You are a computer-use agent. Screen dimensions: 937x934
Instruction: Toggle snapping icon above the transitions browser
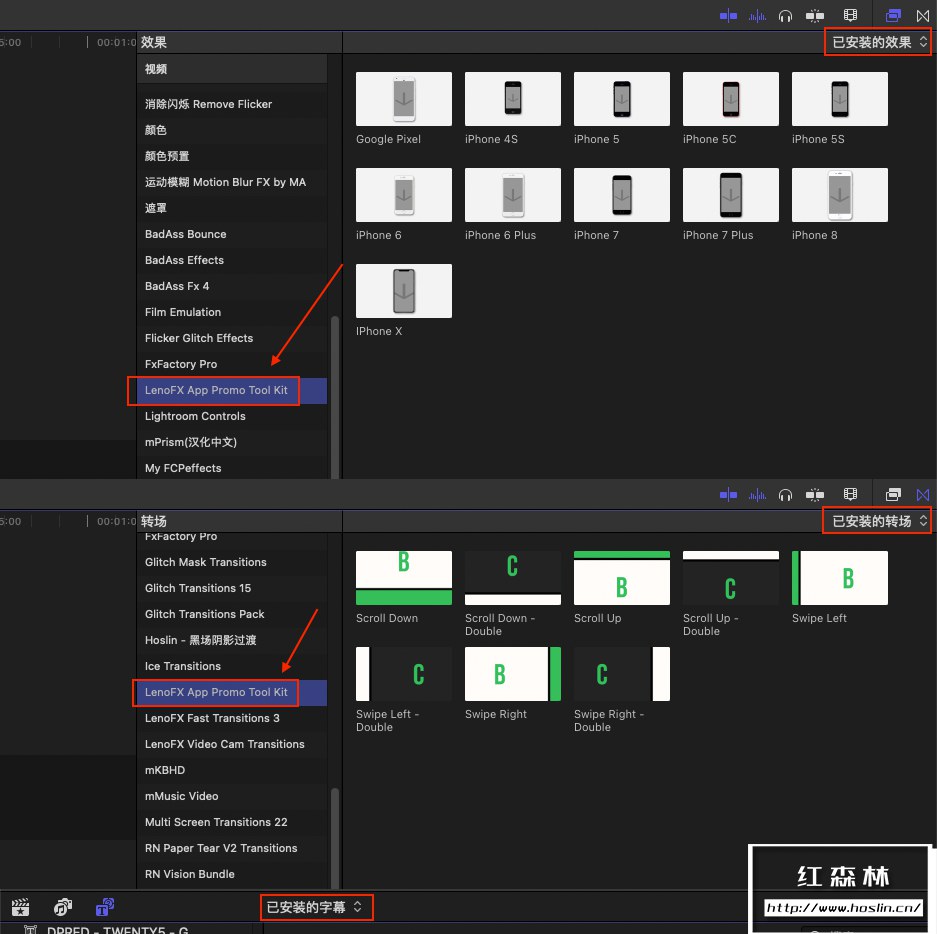point(814,495)
